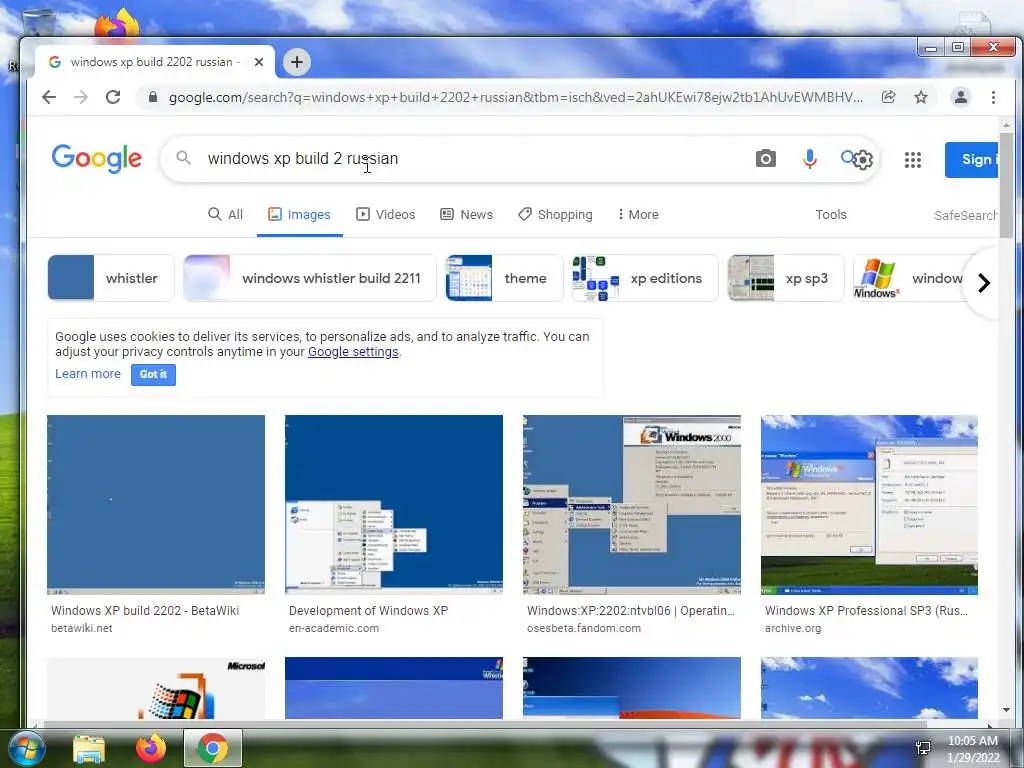
Task: Click the vertical page scrollbar thumb
Action: coord(1006,185)
